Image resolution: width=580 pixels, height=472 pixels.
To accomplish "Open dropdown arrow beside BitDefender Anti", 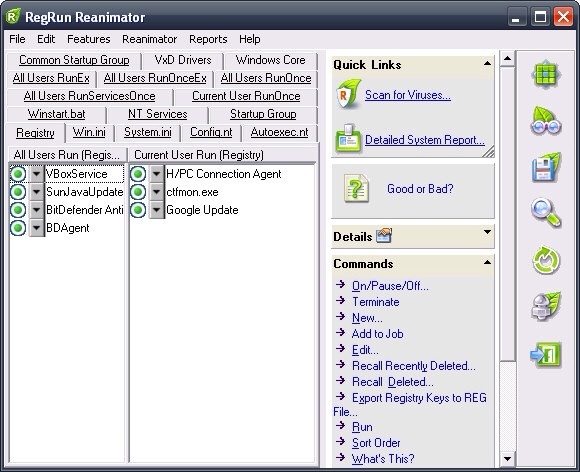I will [36, 210].
